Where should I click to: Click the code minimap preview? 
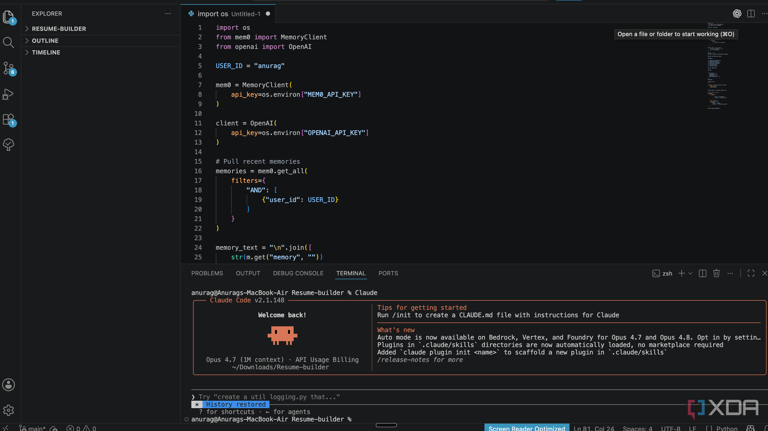pos(718,66)
